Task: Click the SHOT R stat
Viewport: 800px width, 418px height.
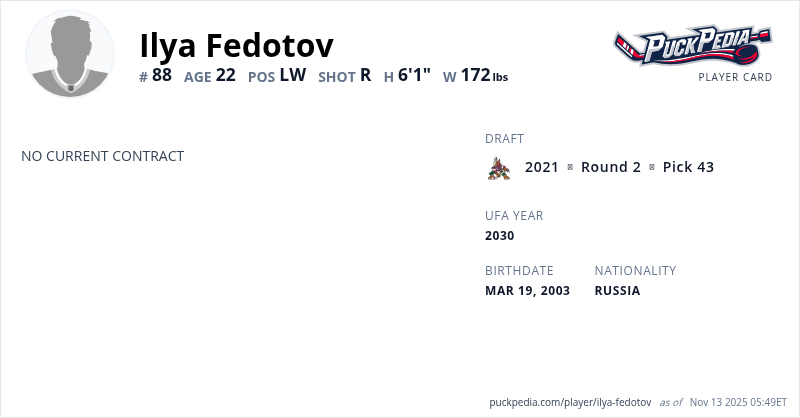Action: (x=345, y=75)
